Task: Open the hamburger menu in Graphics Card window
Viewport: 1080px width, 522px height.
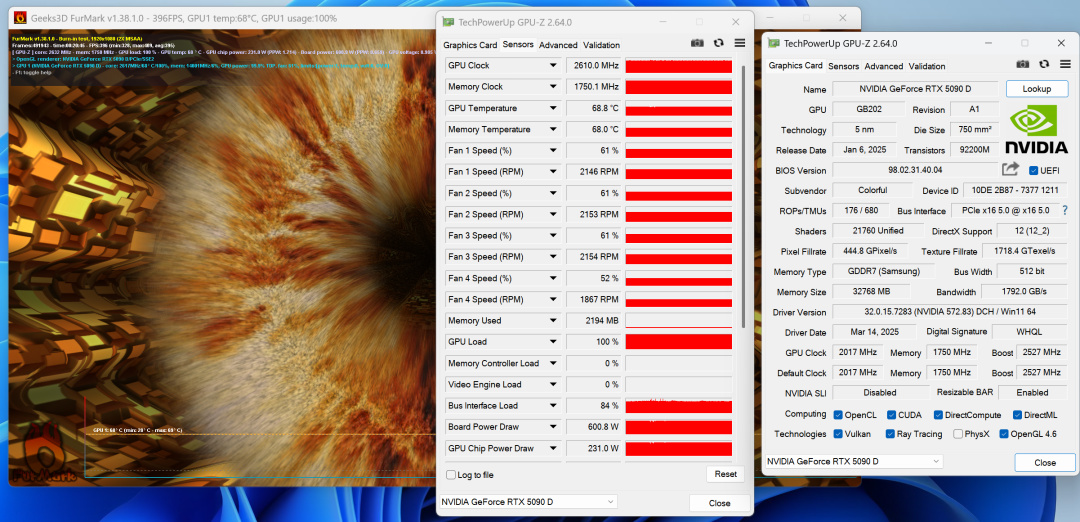Action: pyautogui.click(x=1065, y=64)
